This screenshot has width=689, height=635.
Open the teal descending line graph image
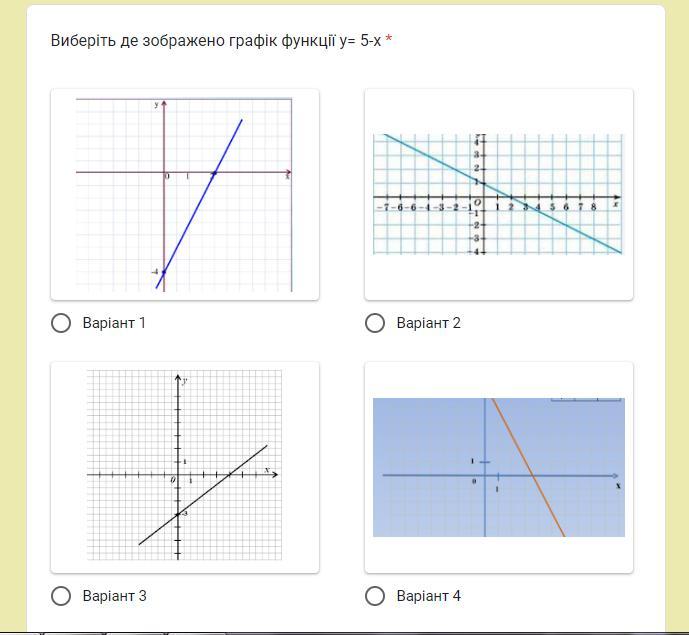(499, 195)
